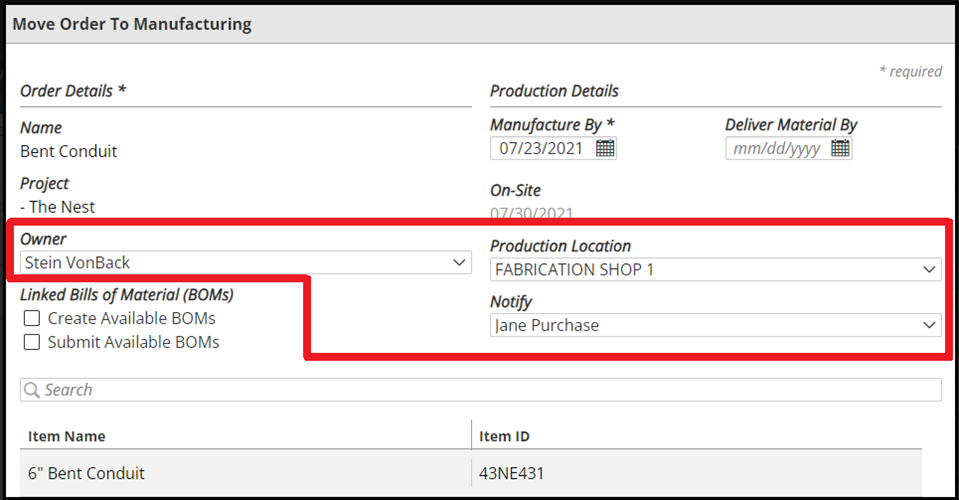The image size is (959, 500).
Task: Open the Deliver Material By calendar icon
Action: pyautogui.click(x=840, y=149)
